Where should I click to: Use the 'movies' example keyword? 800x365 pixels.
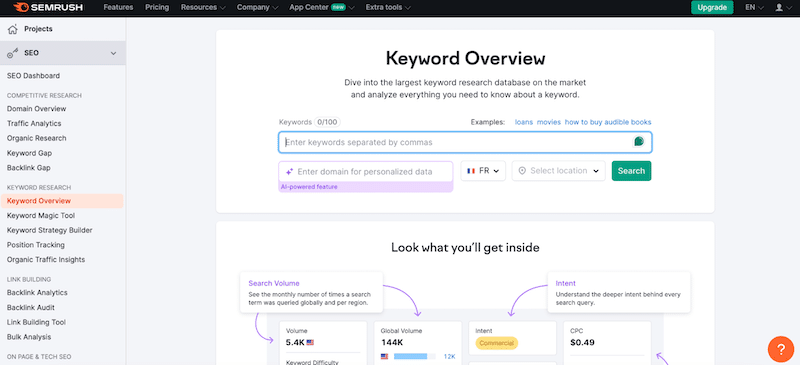click(548, 122)
